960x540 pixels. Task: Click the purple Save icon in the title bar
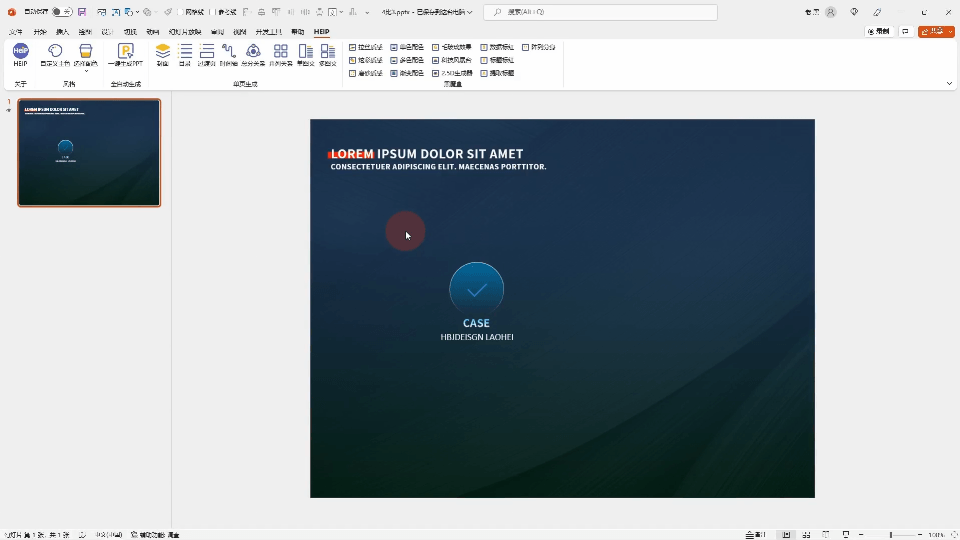82,12
